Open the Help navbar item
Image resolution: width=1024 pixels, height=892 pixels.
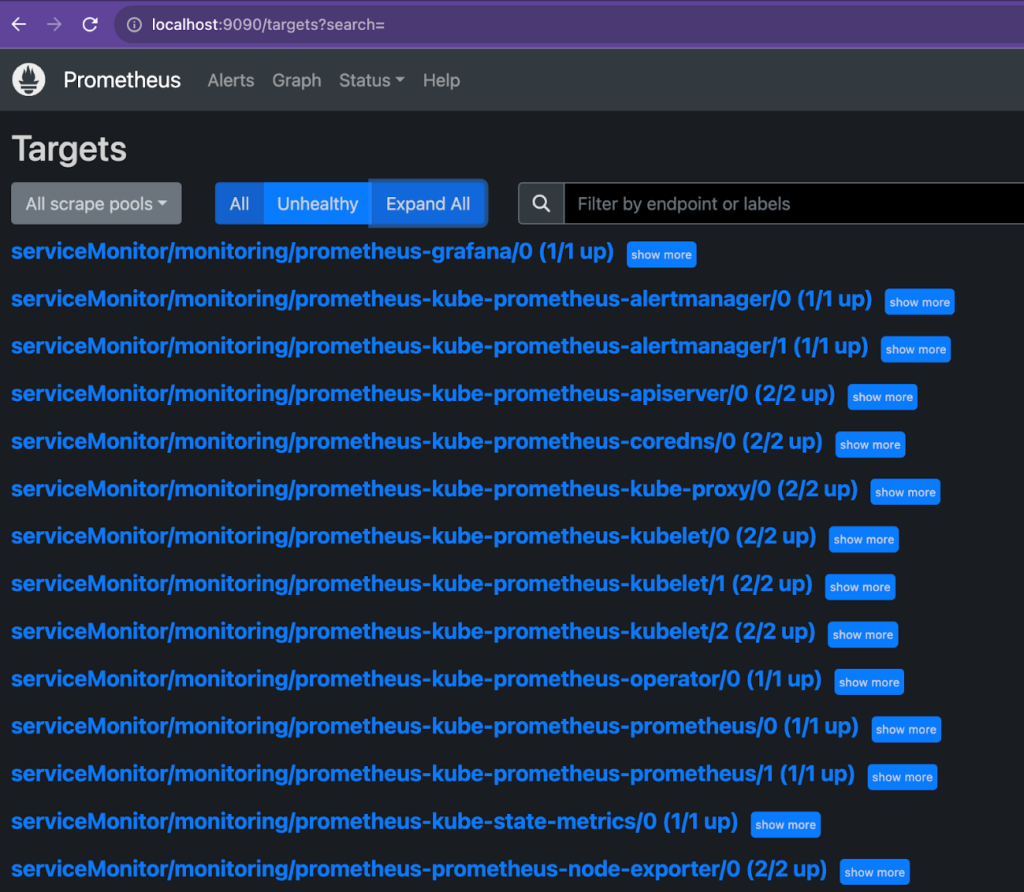(441, 80)
